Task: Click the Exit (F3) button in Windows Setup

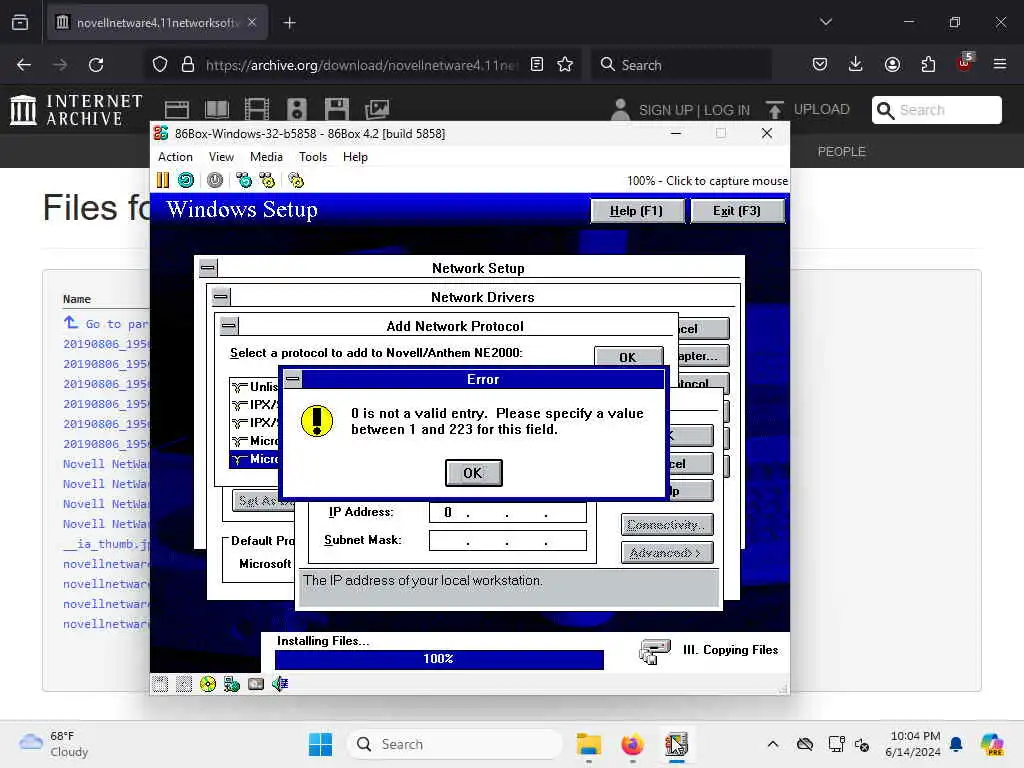Action: coord(737,211)
